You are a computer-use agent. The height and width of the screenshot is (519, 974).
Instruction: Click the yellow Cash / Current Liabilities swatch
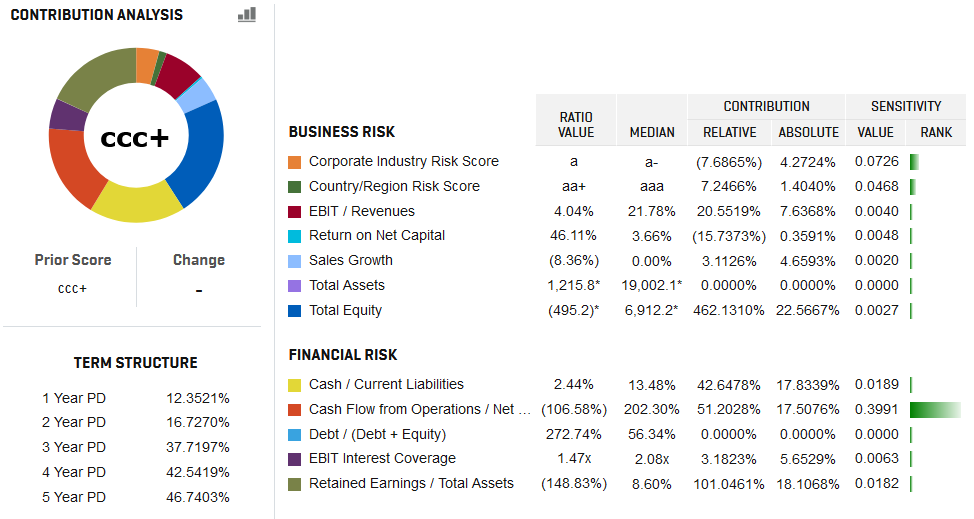point(294,385)
